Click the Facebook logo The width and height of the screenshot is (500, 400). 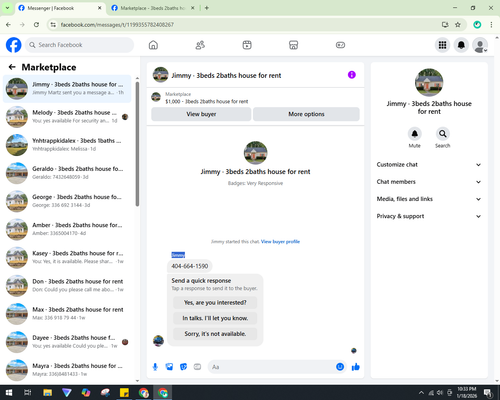click(x=14, y=45)
